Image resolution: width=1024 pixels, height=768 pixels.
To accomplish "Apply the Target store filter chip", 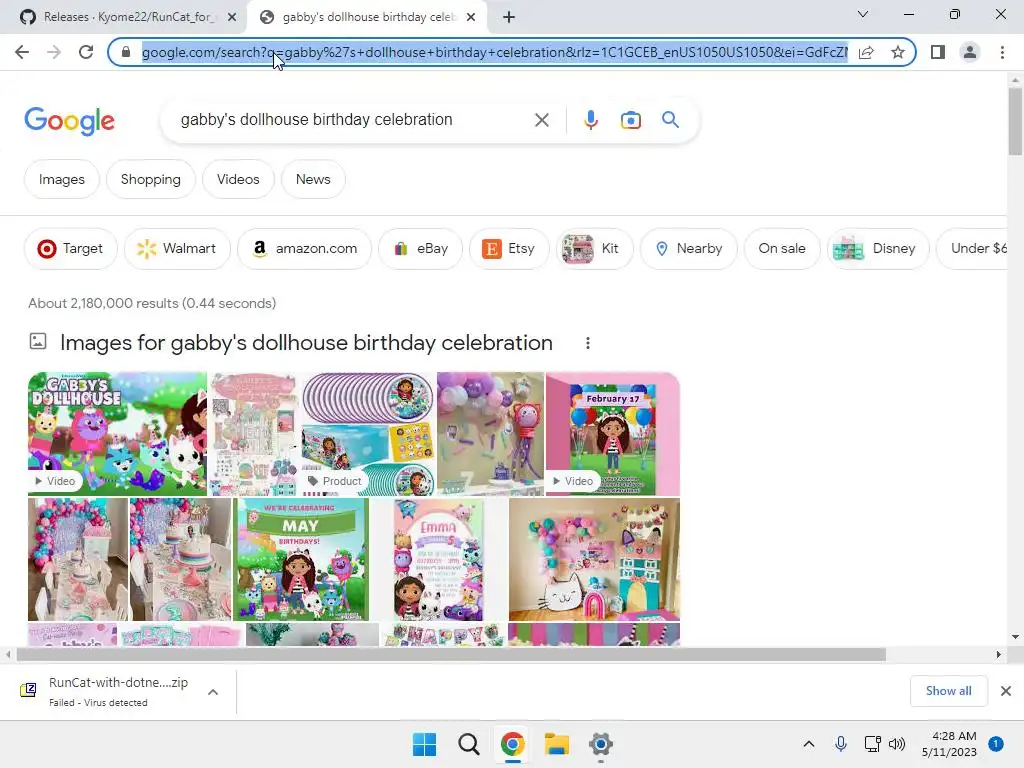I will (71, 249).
